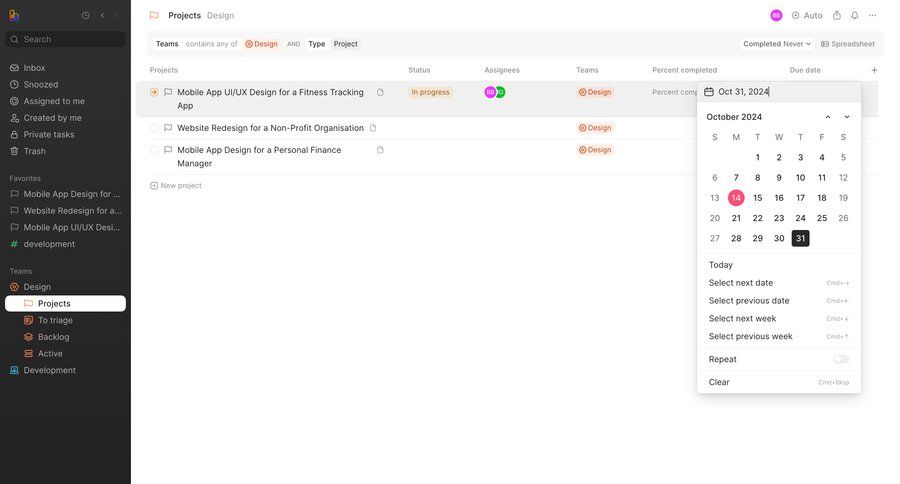Click the search field

(x=65, y=39)
